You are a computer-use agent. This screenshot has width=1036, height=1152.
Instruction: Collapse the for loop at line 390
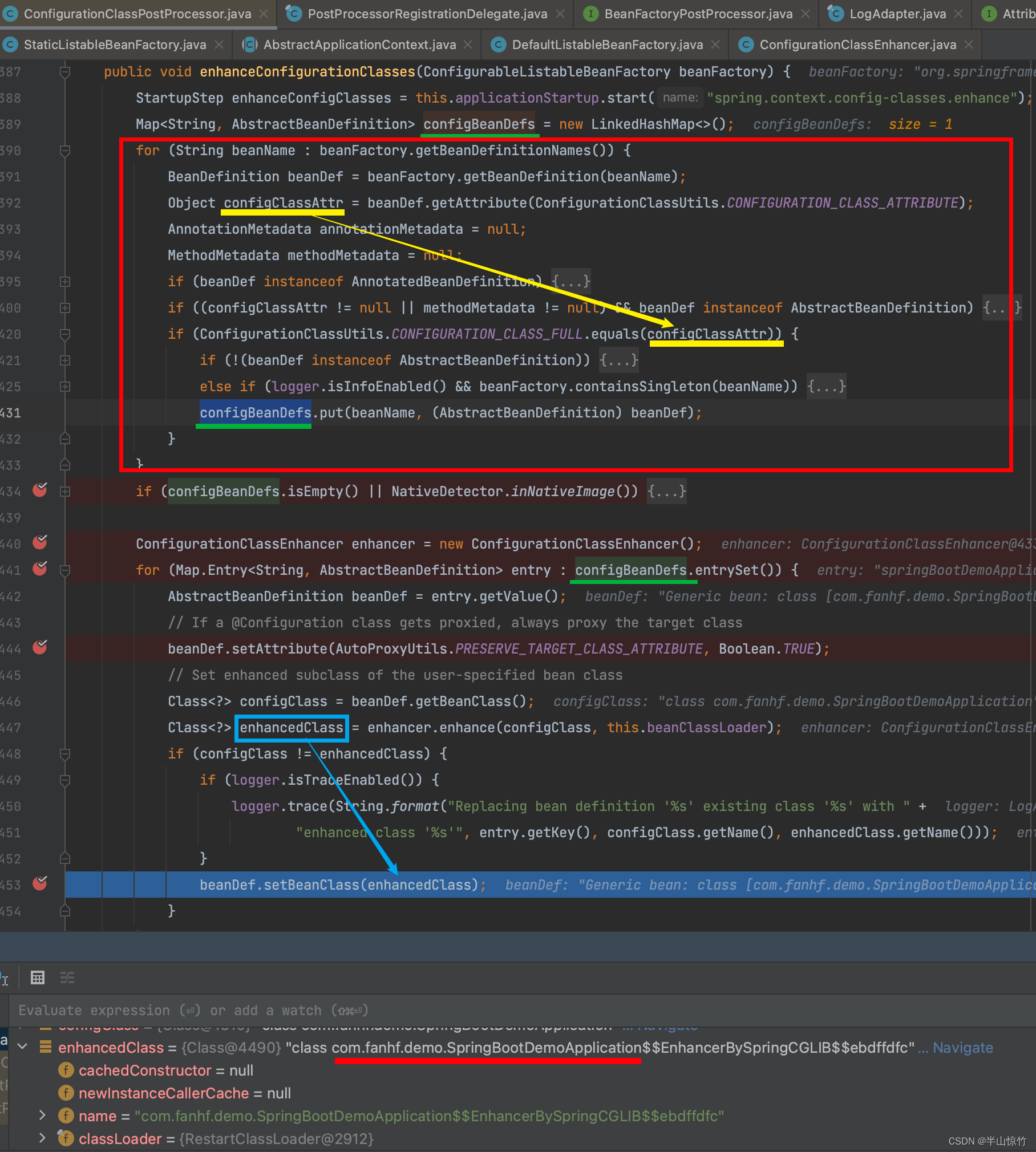(x=65, y=151)
